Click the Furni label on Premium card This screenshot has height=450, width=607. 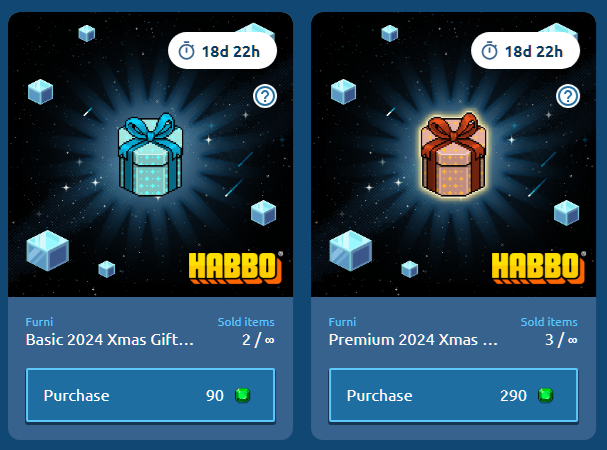point(342,322)
